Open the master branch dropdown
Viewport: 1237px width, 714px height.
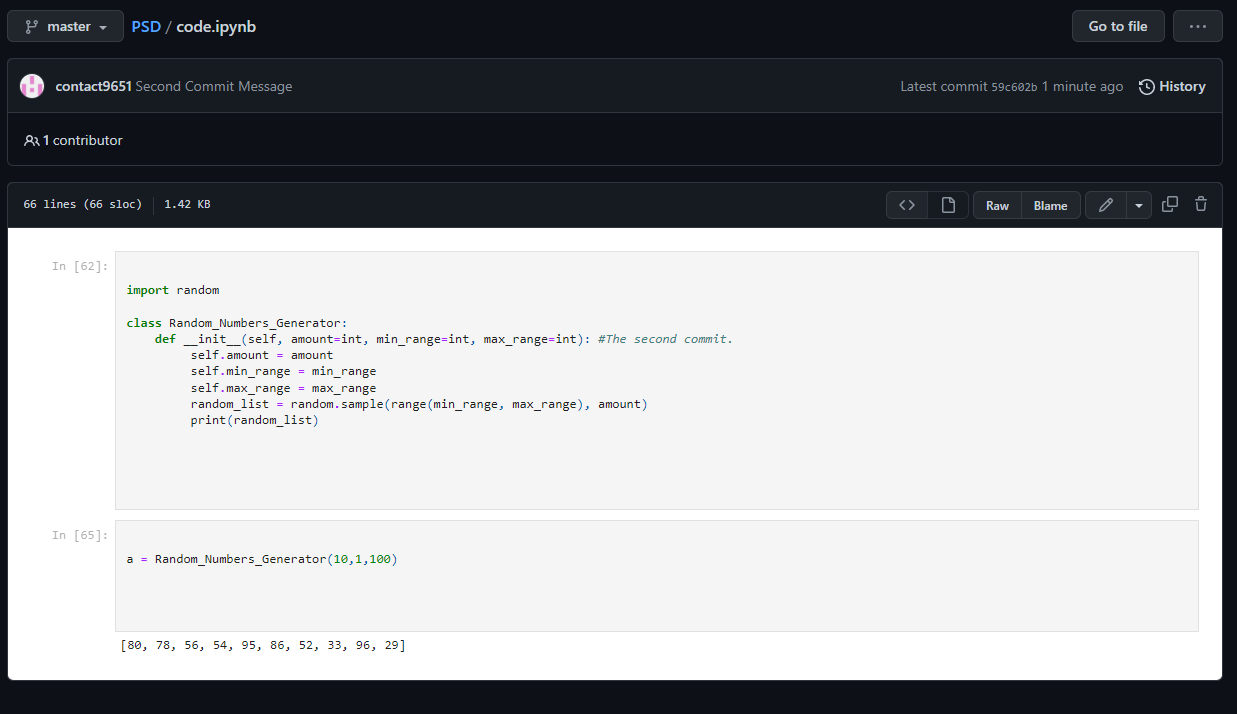pos(66,26)
